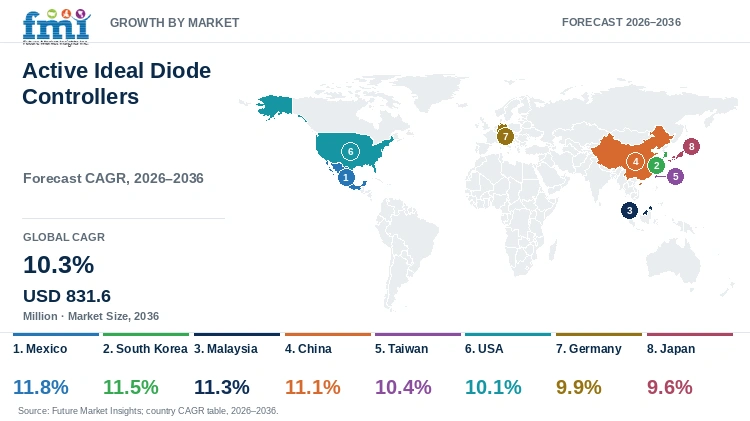Click the Million · Market Size, 2036 caption

click(91, 316)
